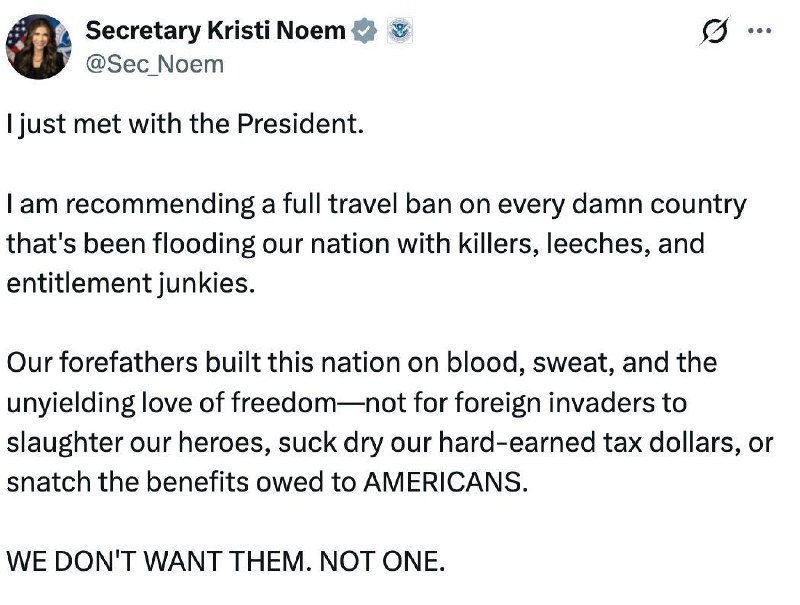Open the profile avatar photo
The image size is (800, 605).
click(39, 46)
